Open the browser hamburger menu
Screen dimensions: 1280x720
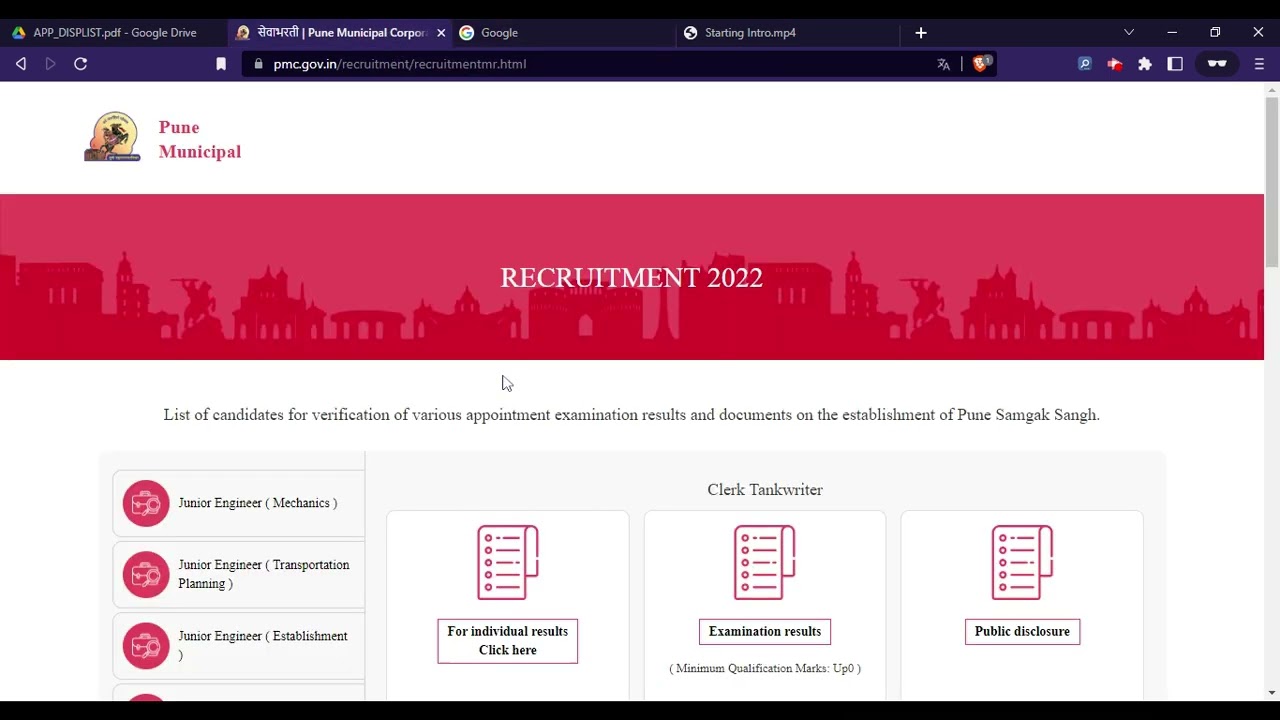click(x=1259, y=64)
